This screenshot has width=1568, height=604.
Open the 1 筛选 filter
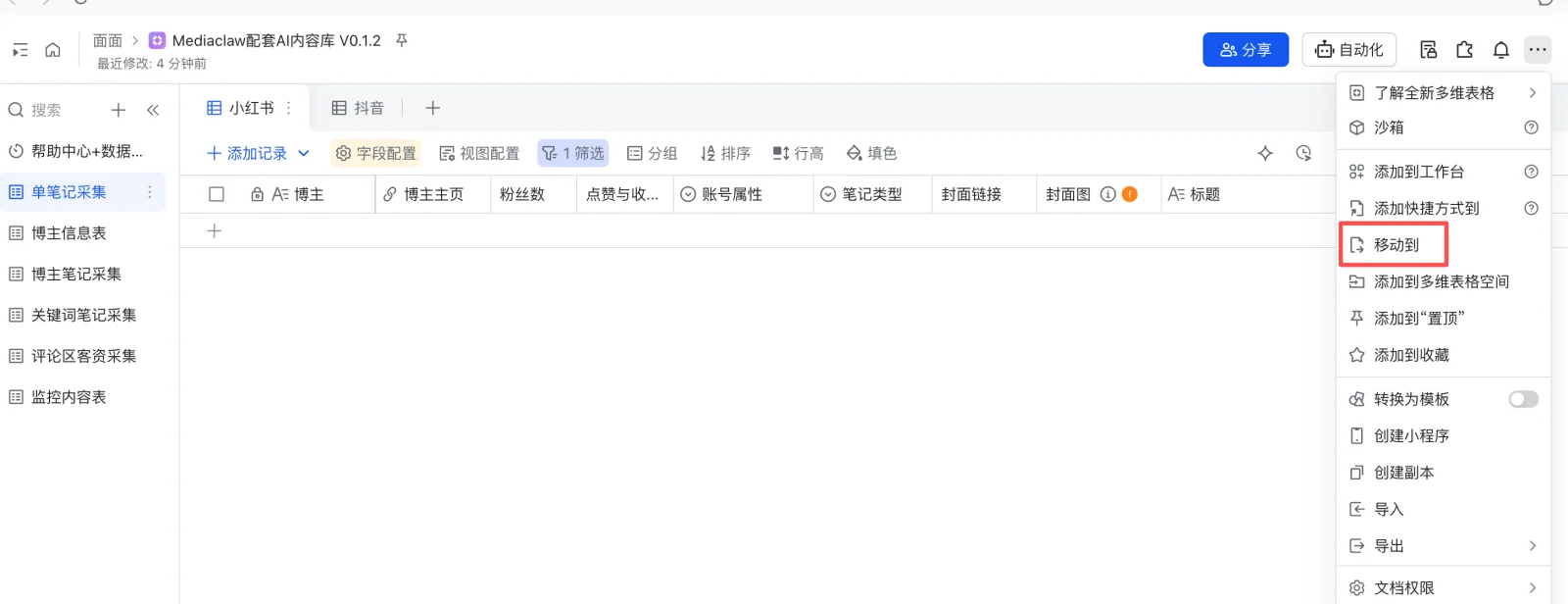tap(573, 153)
